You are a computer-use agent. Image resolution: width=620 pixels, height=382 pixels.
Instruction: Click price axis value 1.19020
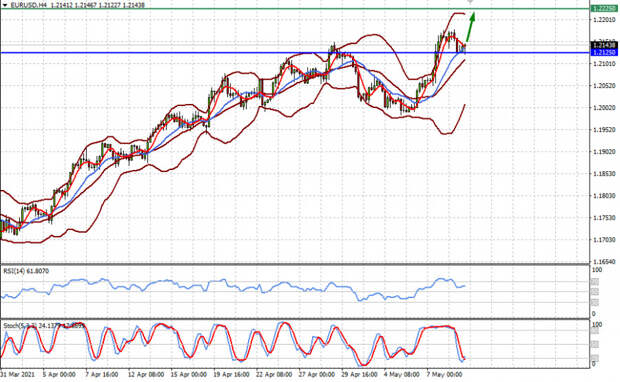[605, 151]
